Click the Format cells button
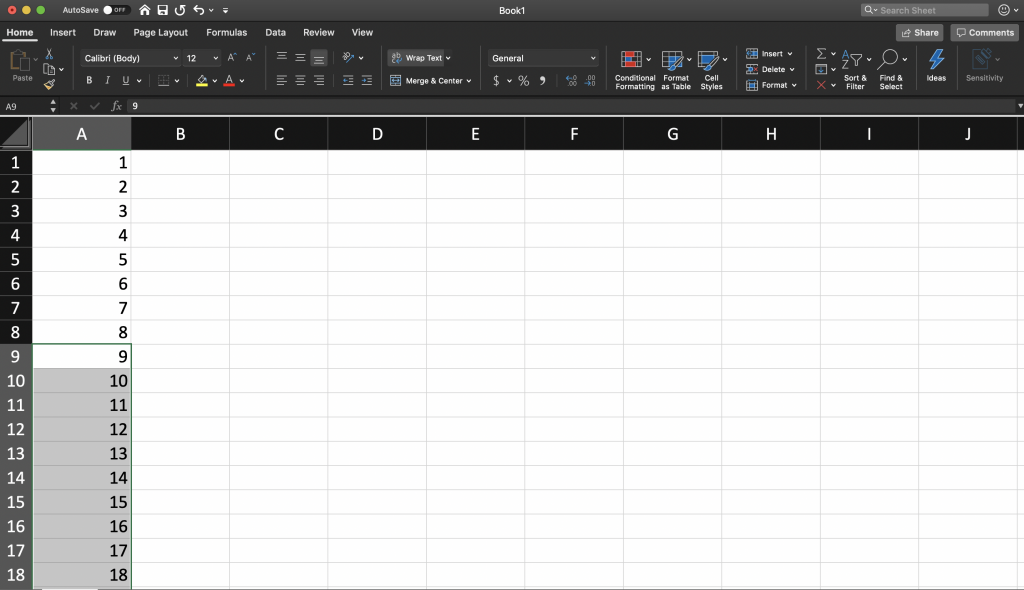This screenshot has height=590, width=1024. [771, 85]
